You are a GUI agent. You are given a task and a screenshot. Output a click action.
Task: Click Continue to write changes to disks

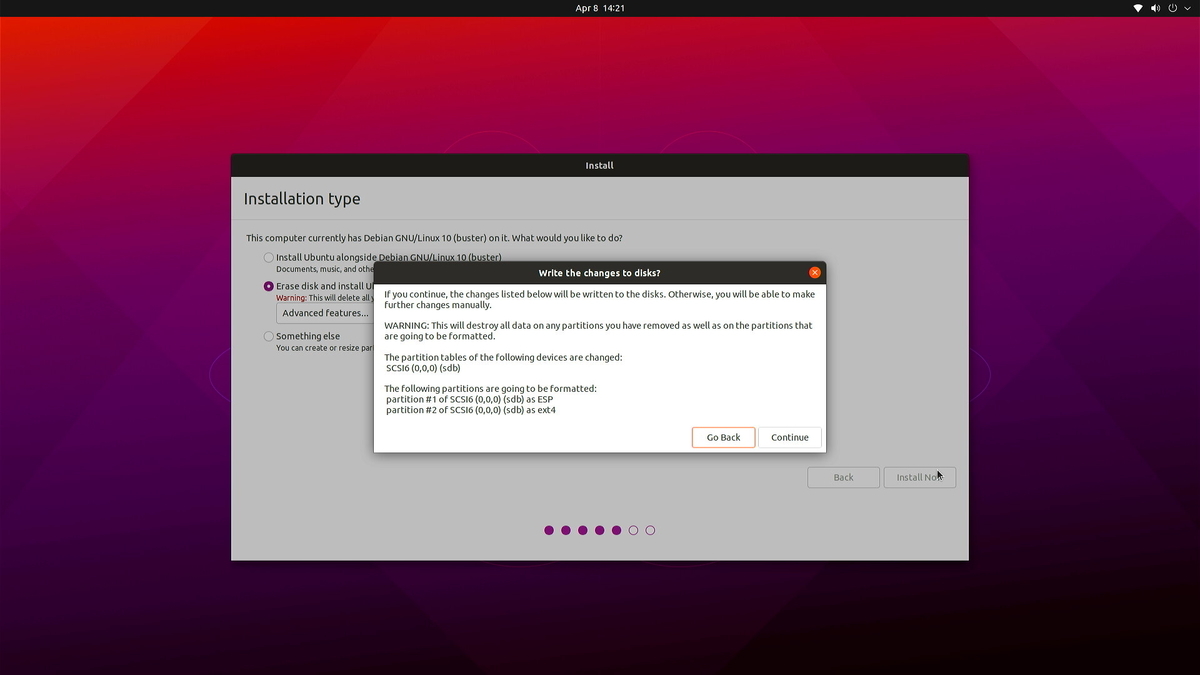790,437
